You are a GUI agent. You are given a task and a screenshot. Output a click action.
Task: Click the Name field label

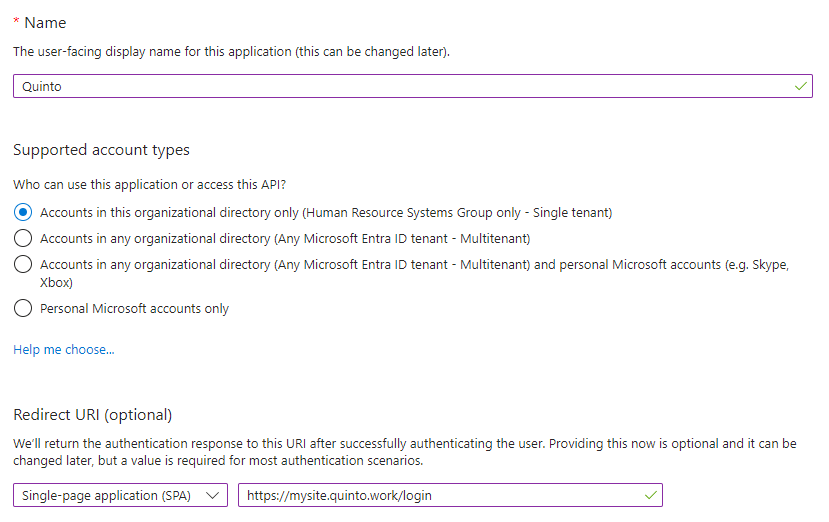click(45, 23)
